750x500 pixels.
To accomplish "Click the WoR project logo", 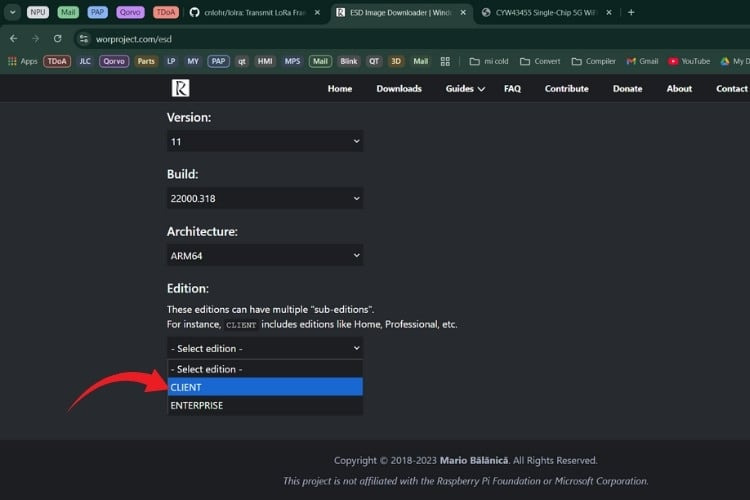I will pyautogui.click(x=180, y=88).
